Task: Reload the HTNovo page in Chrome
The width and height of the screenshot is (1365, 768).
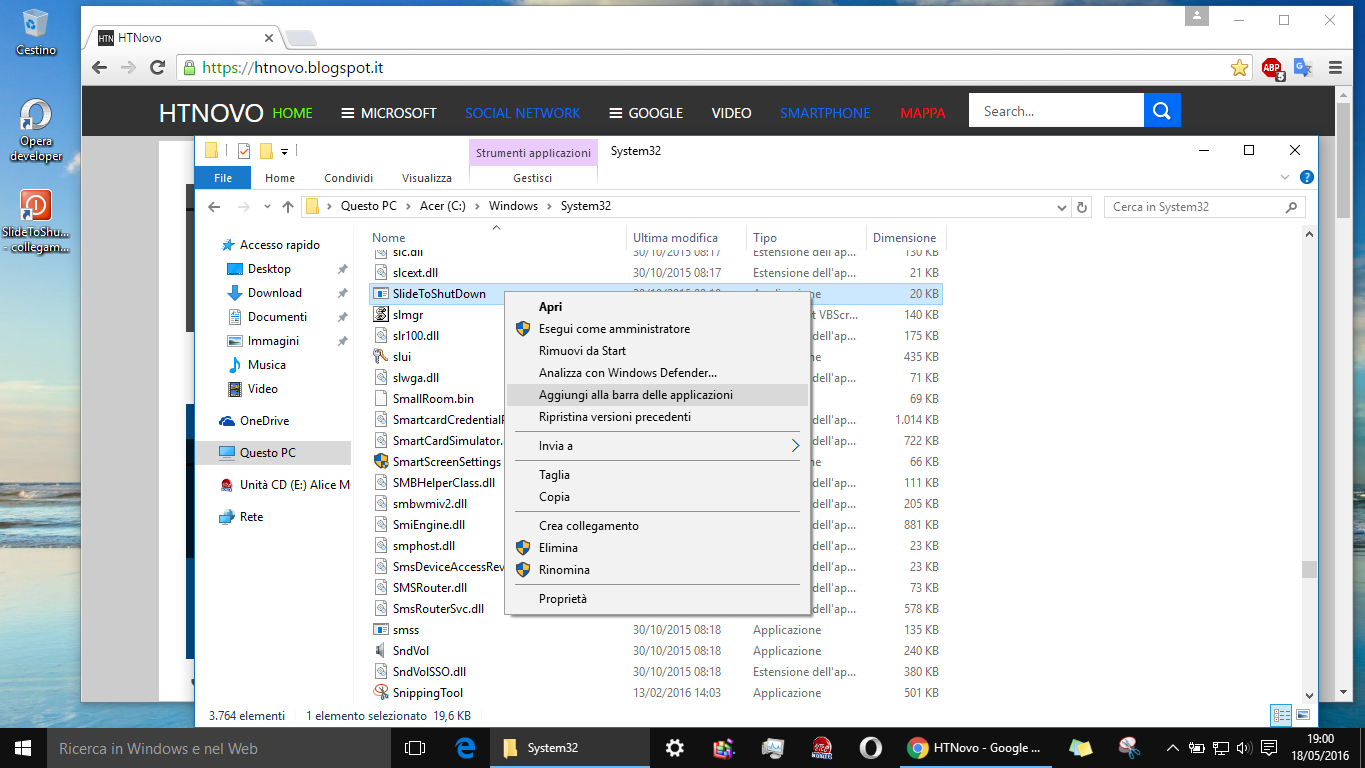Action: point(157,68)
